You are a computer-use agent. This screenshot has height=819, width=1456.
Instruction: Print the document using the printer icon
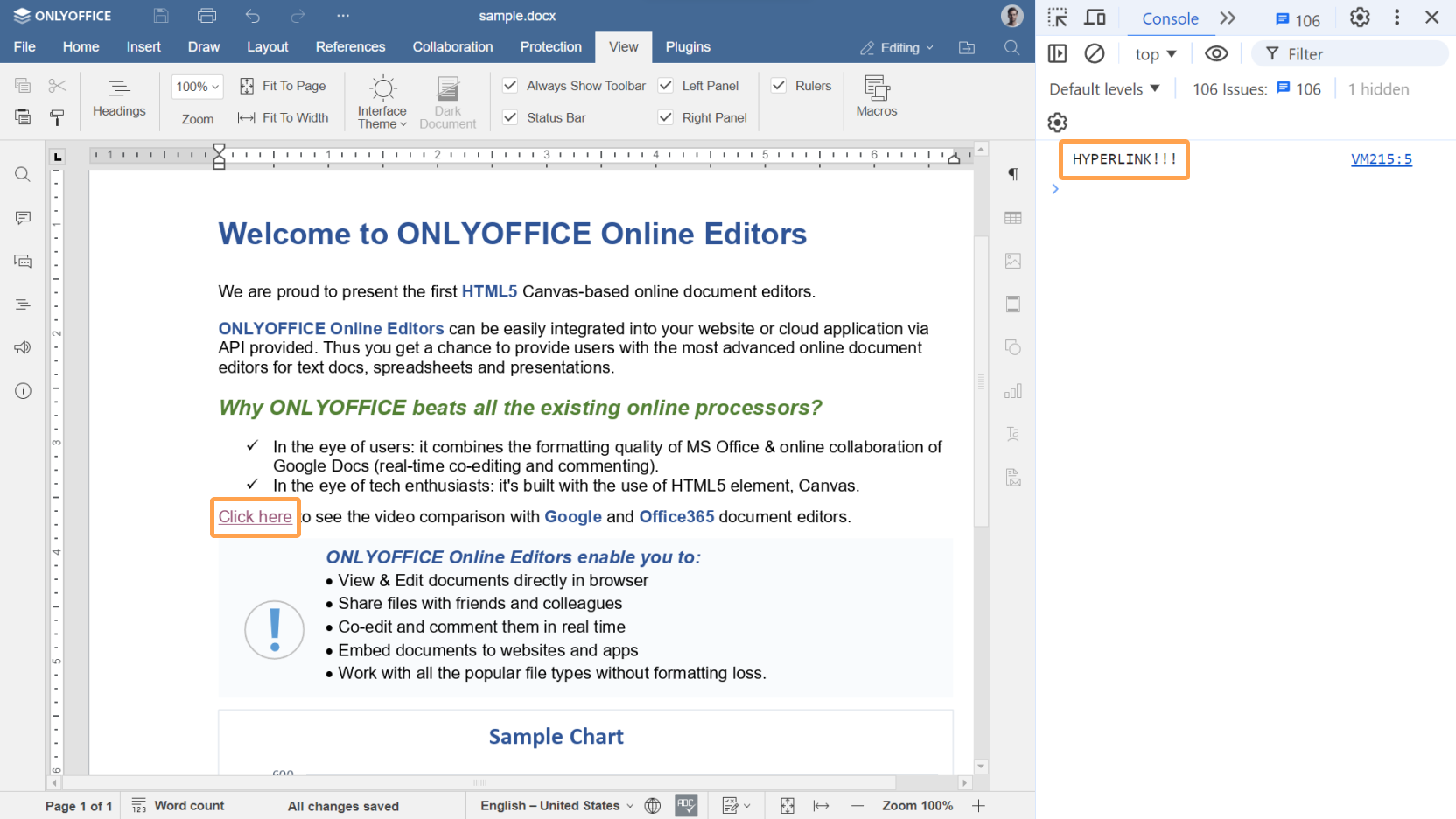(x=207, y=16)
